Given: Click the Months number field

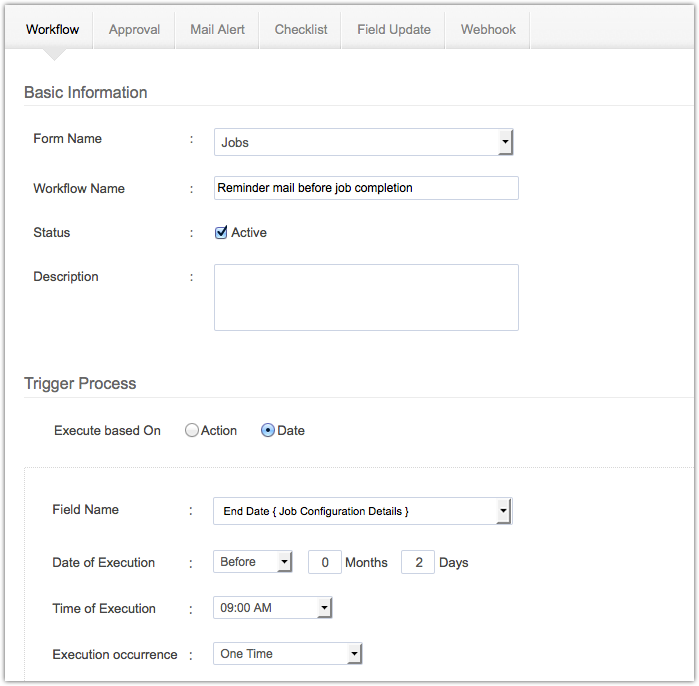Looking at the screenshot, I should [x=325, y=563].
